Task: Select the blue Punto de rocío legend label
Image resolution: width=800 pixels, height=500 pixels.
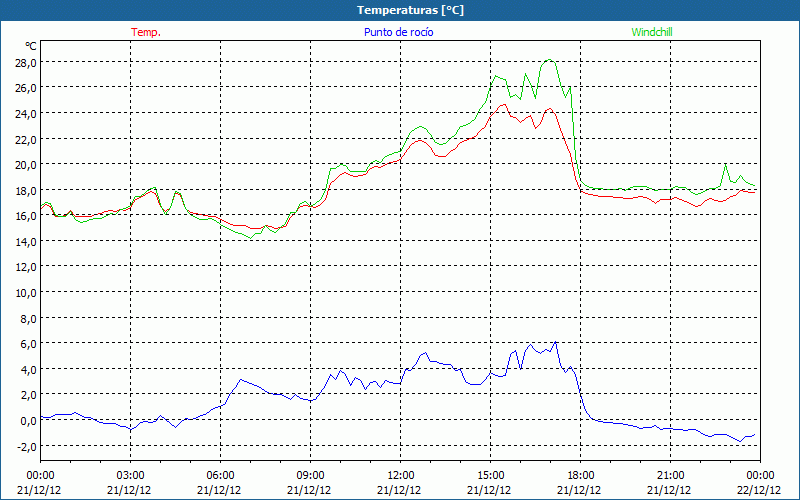Action: click(398, 32)
